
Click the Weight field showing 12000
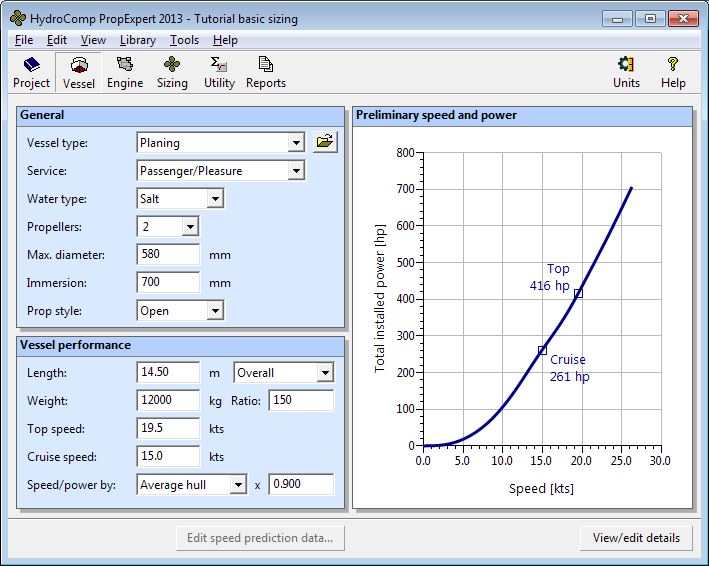click(168, 400)
